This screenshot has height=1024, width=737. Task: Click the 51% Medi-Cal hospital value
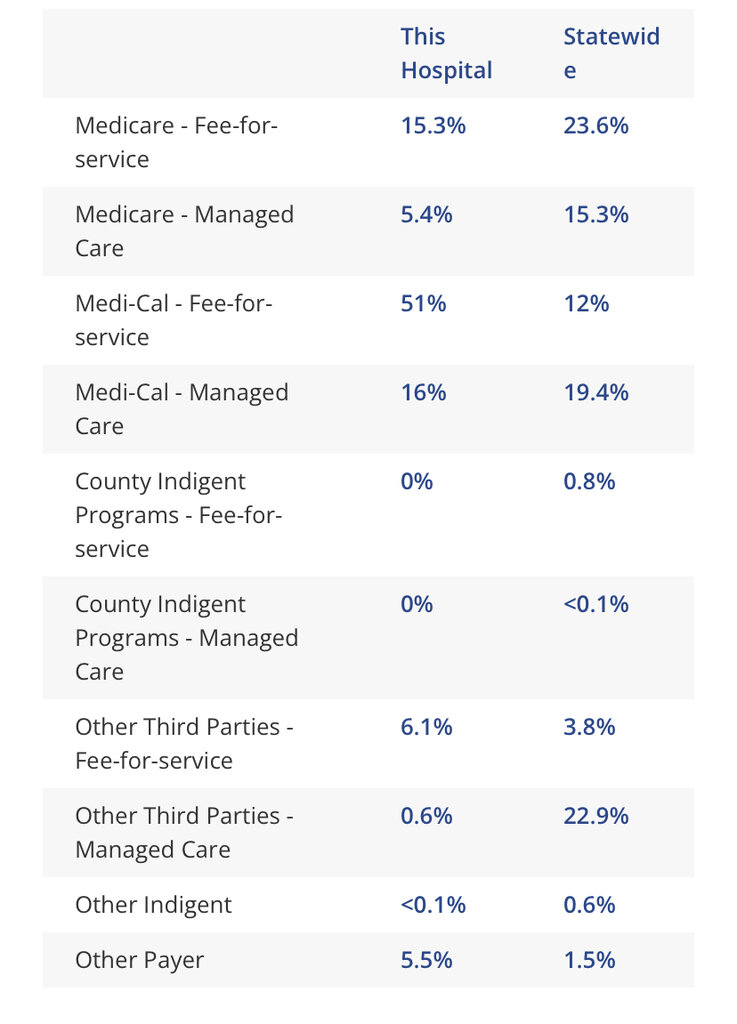tap(423, 304)
